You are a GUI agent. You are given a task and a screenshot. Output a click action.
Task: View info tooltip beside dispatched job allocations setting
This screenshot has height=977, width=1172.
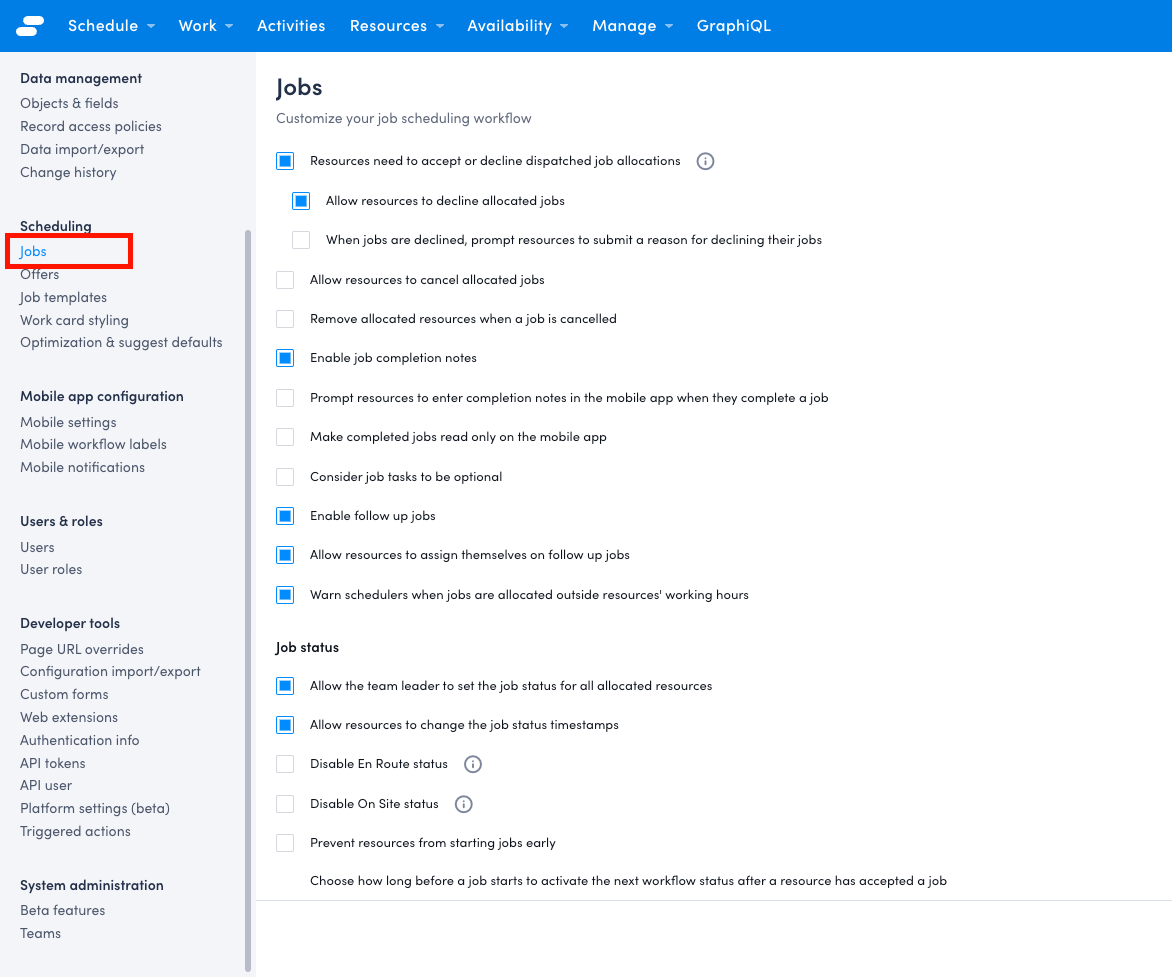(x=705, y=161)
